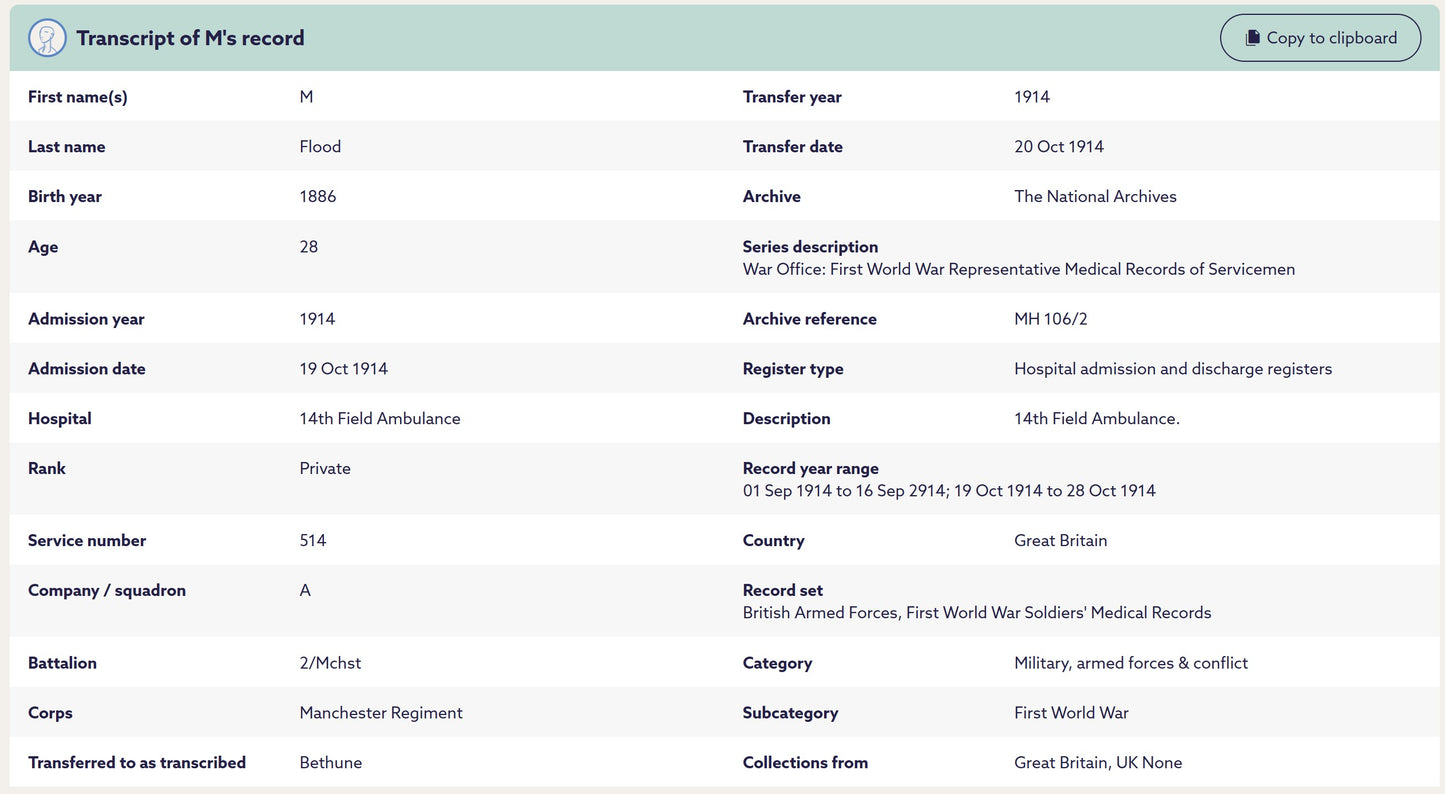Click the archive reference MH 106/2
The image size is (1445, 794).
click(1051, 319)
